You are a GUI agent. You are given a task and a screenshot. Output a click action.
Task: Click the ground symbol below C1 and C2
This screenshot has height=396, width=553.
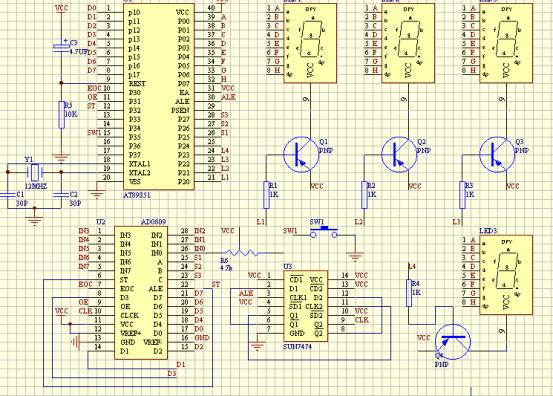[34, 220]
